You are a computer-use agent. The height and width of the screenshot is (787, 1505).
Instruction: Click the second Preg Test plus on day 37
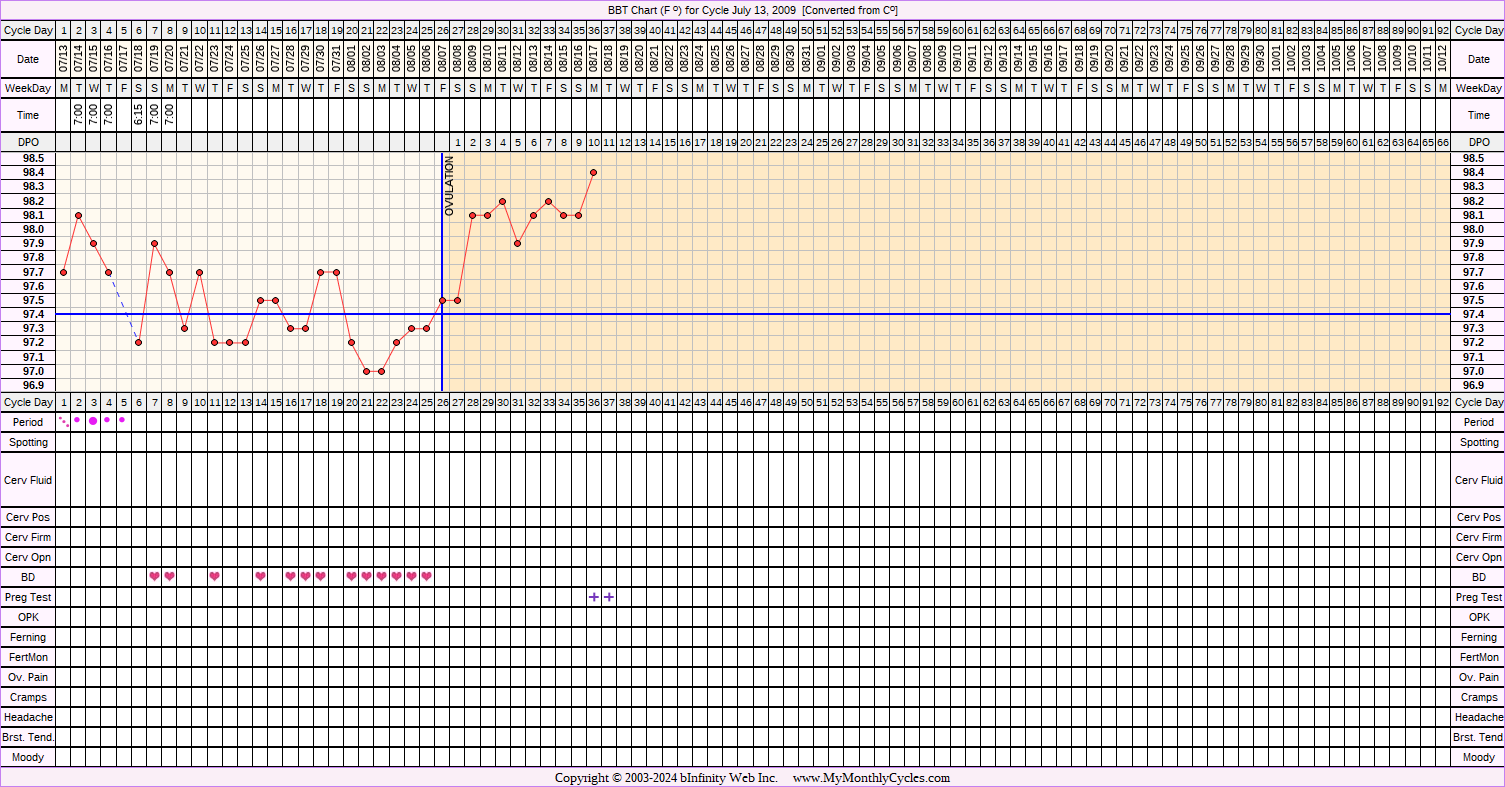click(609, 597)
